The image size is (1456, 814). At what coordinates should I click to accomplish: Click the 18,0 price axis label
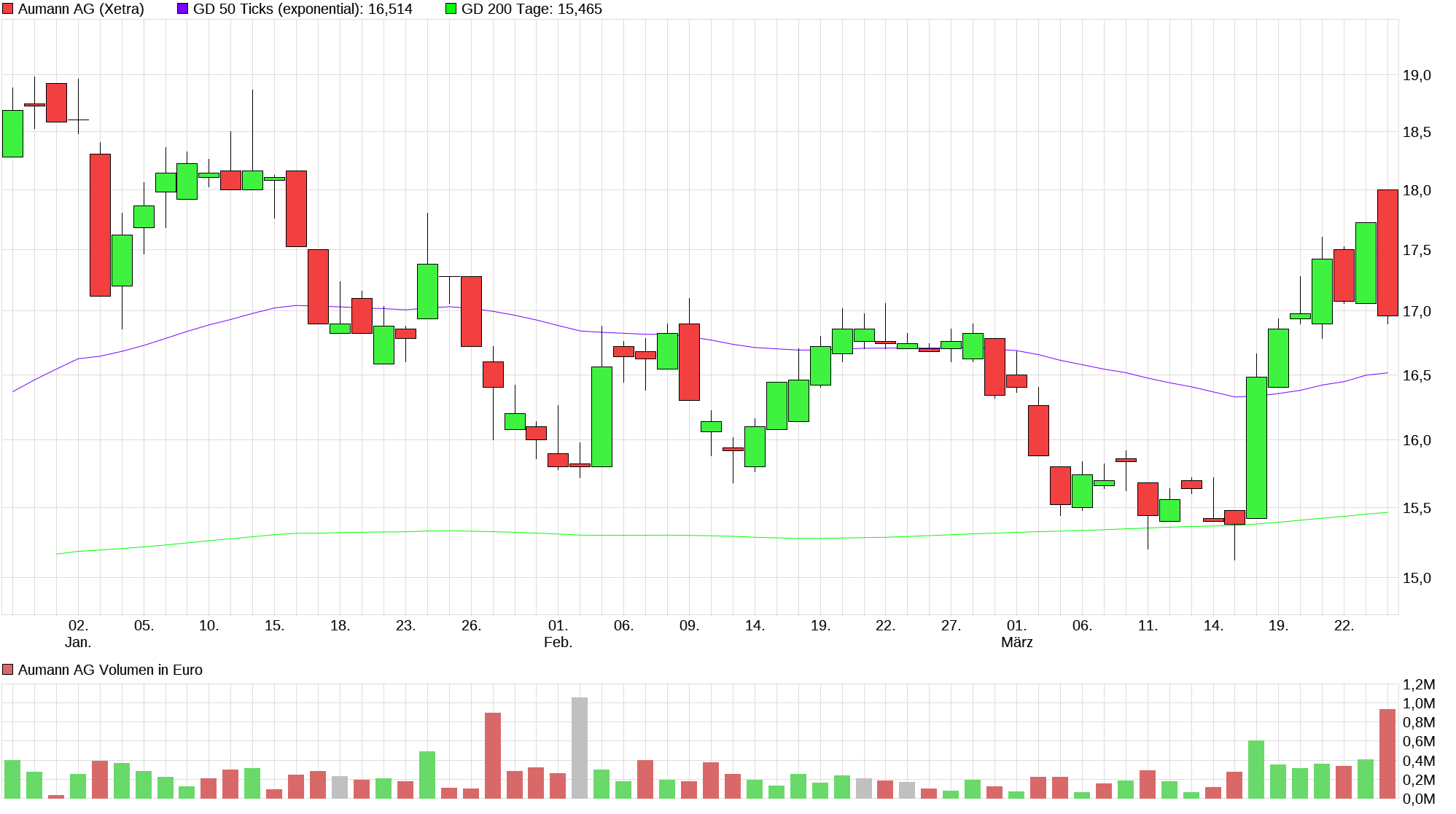(x=1417, y=190)
